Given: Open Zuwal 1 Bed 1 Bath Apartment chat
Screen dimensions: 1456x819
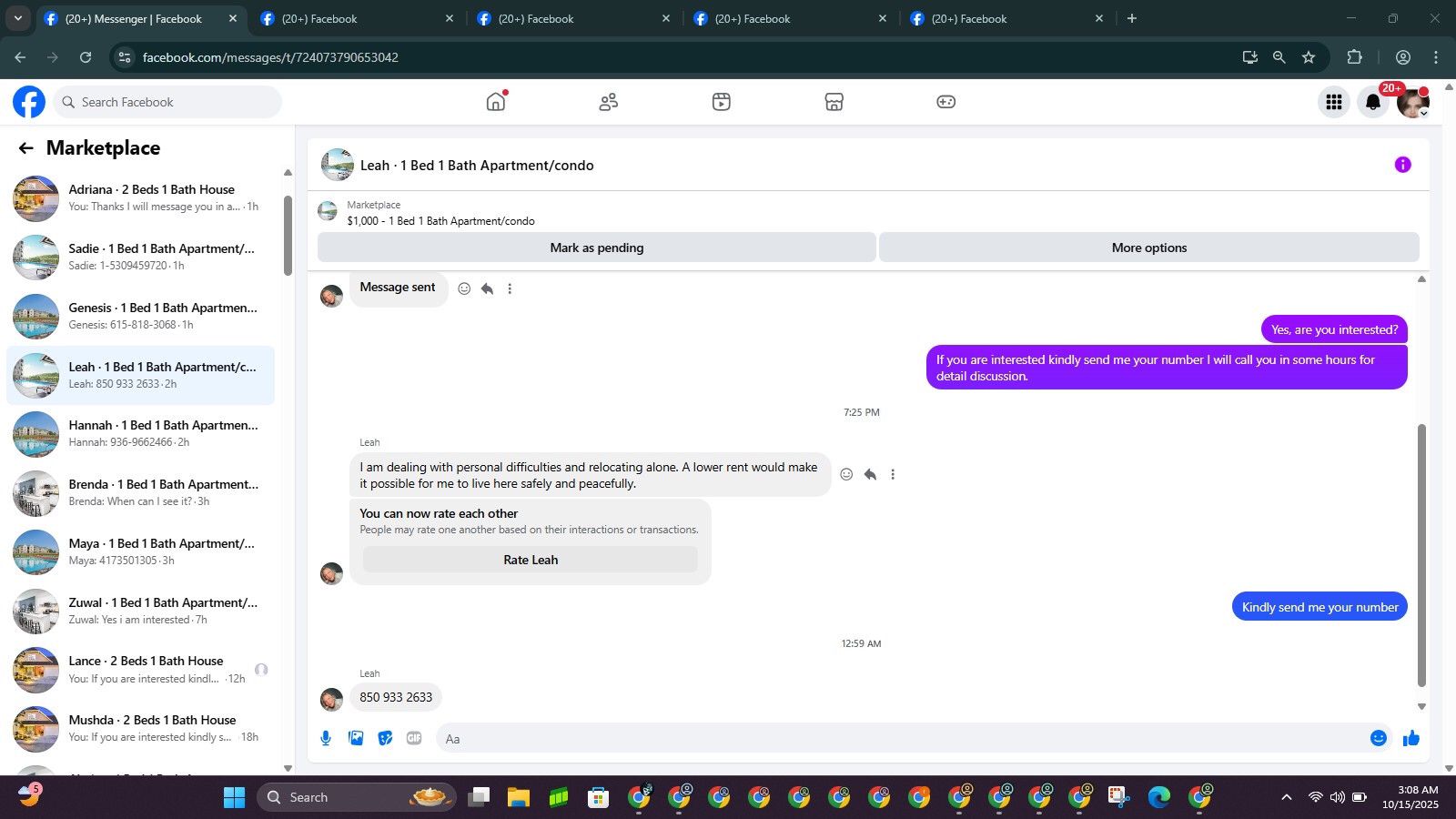Looking at the screenshot, I should point(141,611).
